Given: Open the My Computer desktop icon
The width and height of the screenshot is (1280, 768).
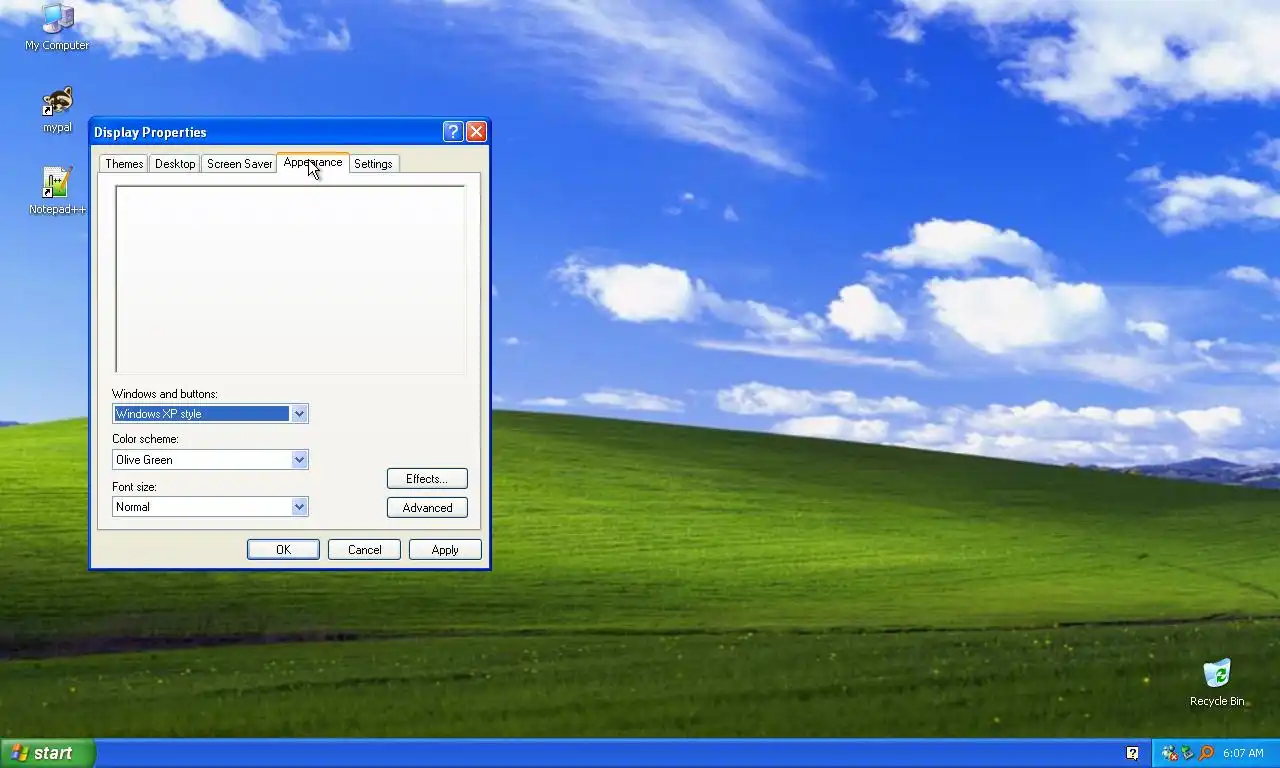Looking at the screenshot, I should coord(57,27).
